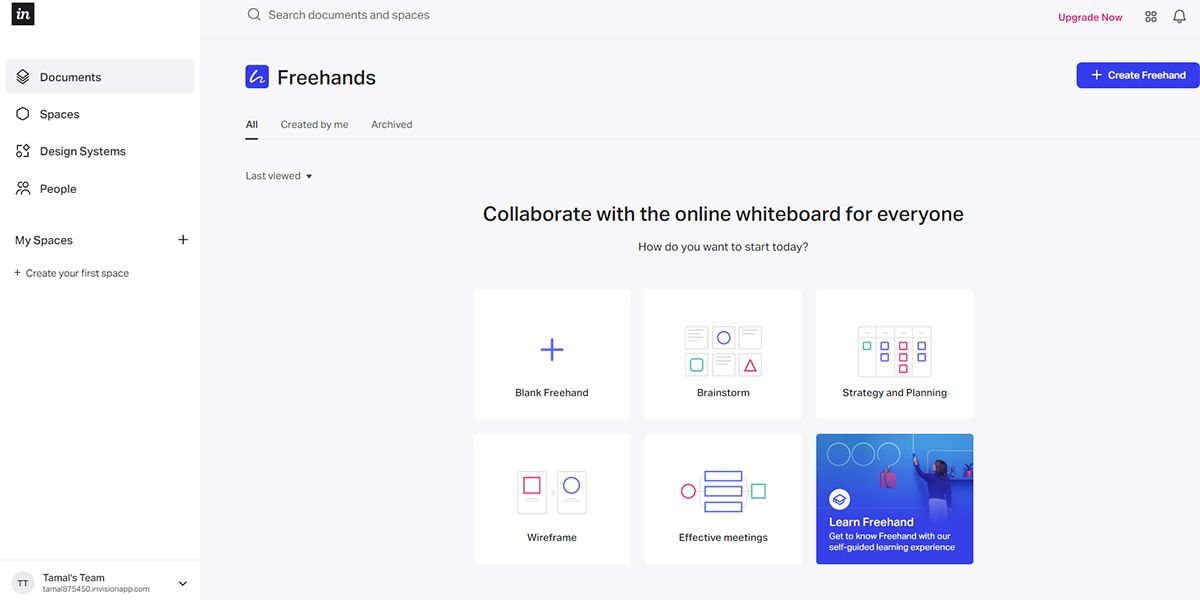Click the Strategy and Planning board illustration
Image resolution: width=1200 pixels, height=600 pixels.
[x=894, y=351]
